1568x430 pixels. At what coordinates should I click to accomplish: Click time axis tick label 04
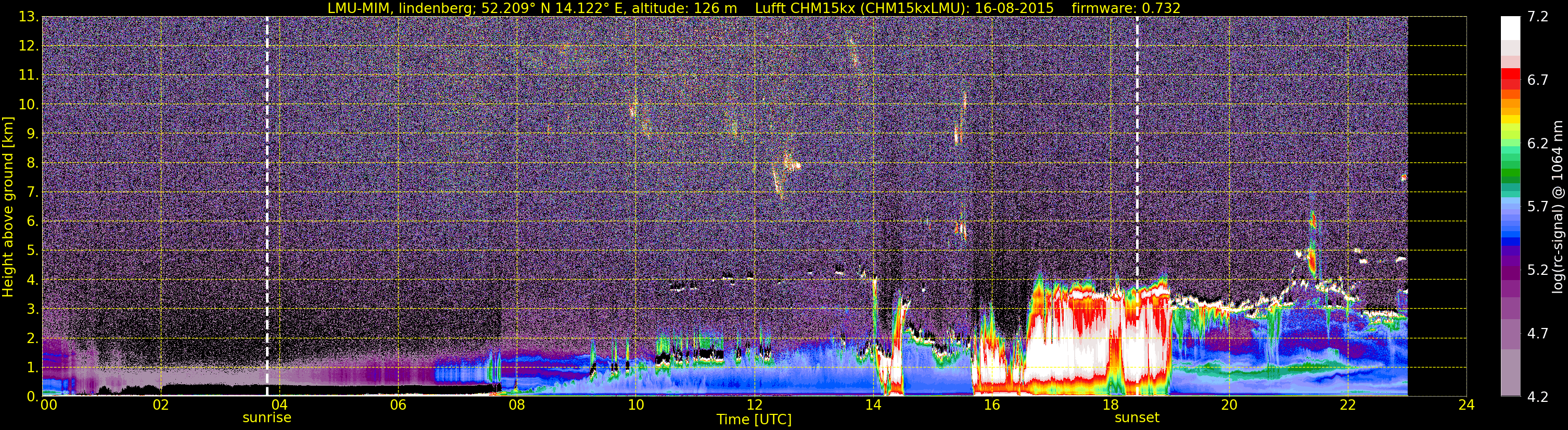(279, 406)
